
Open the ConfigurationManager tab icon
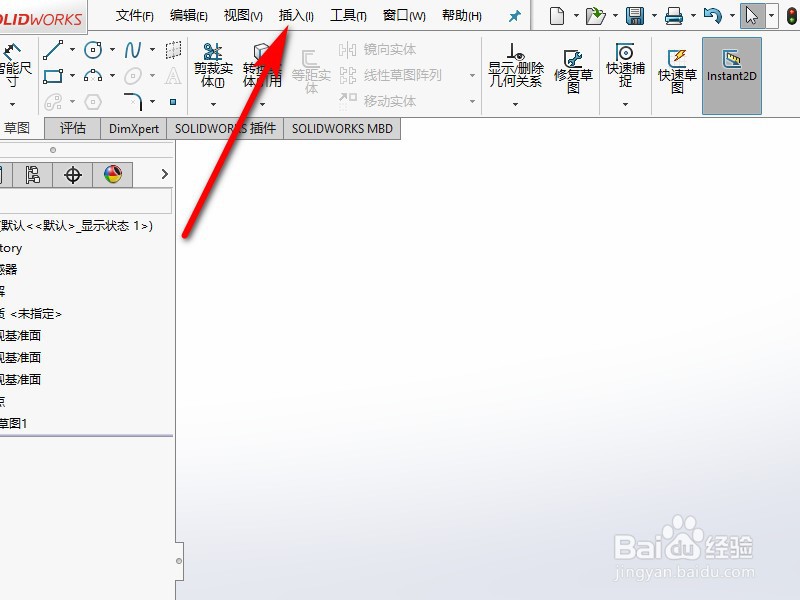[33, 174]
